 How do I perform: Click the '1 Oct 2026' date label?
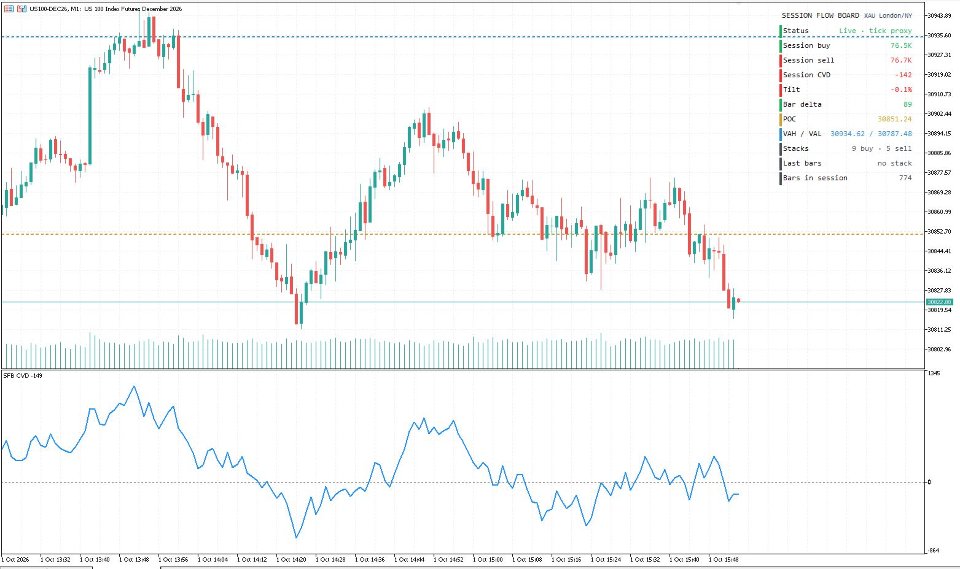point(15,559)
